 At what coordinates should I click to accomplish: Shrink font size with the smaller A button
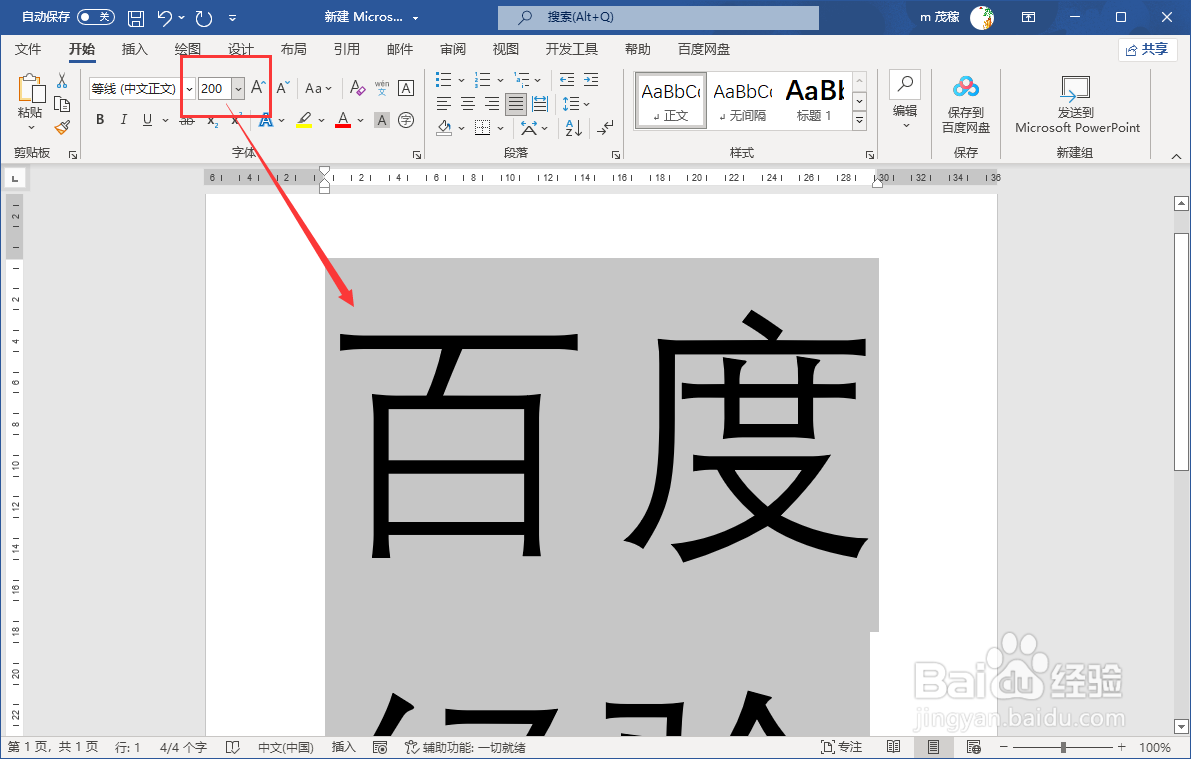[x=283, y=87]
